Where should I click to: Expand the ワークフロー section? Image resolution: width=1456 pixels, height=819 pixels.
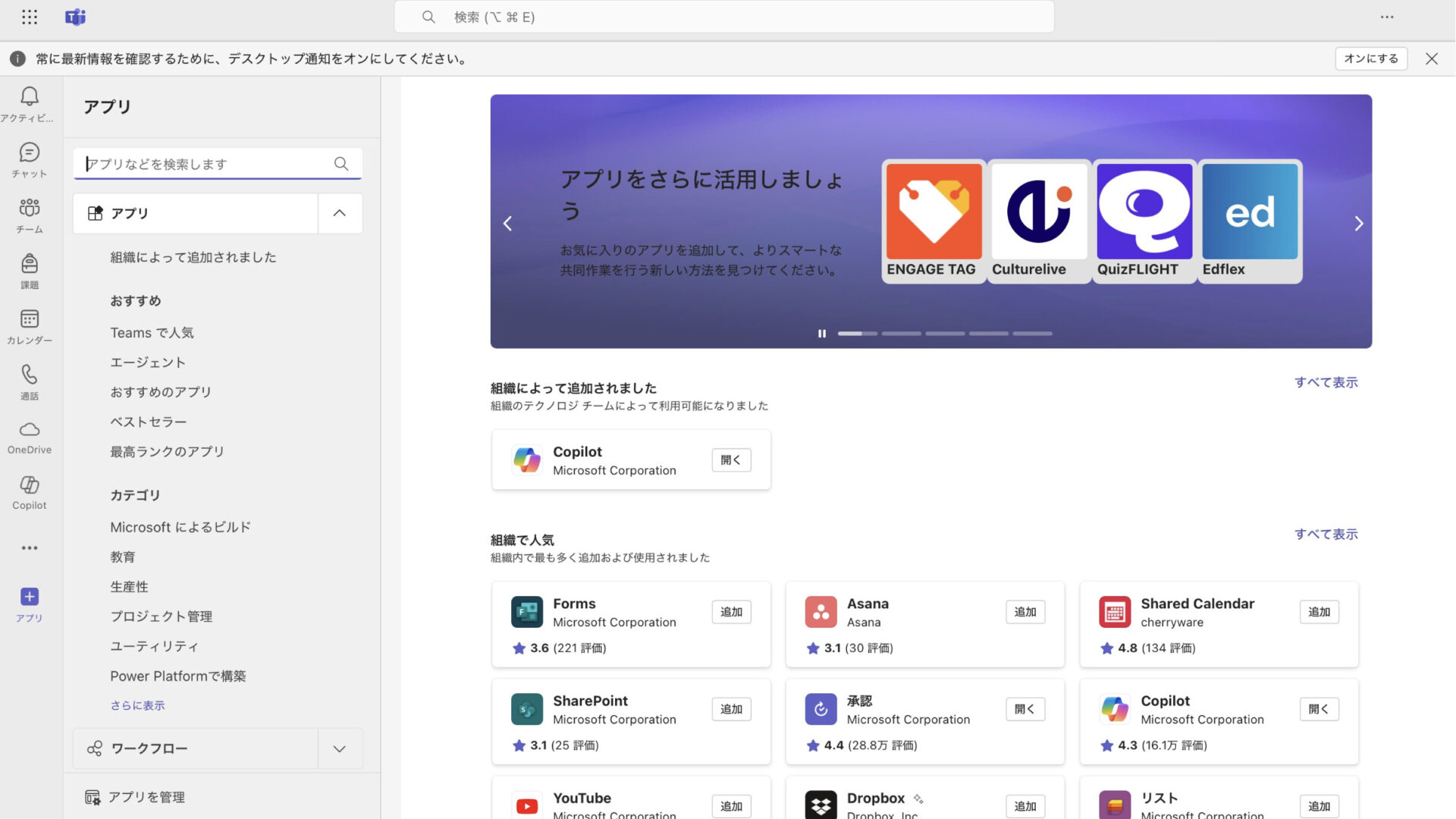tap(339, 748)
